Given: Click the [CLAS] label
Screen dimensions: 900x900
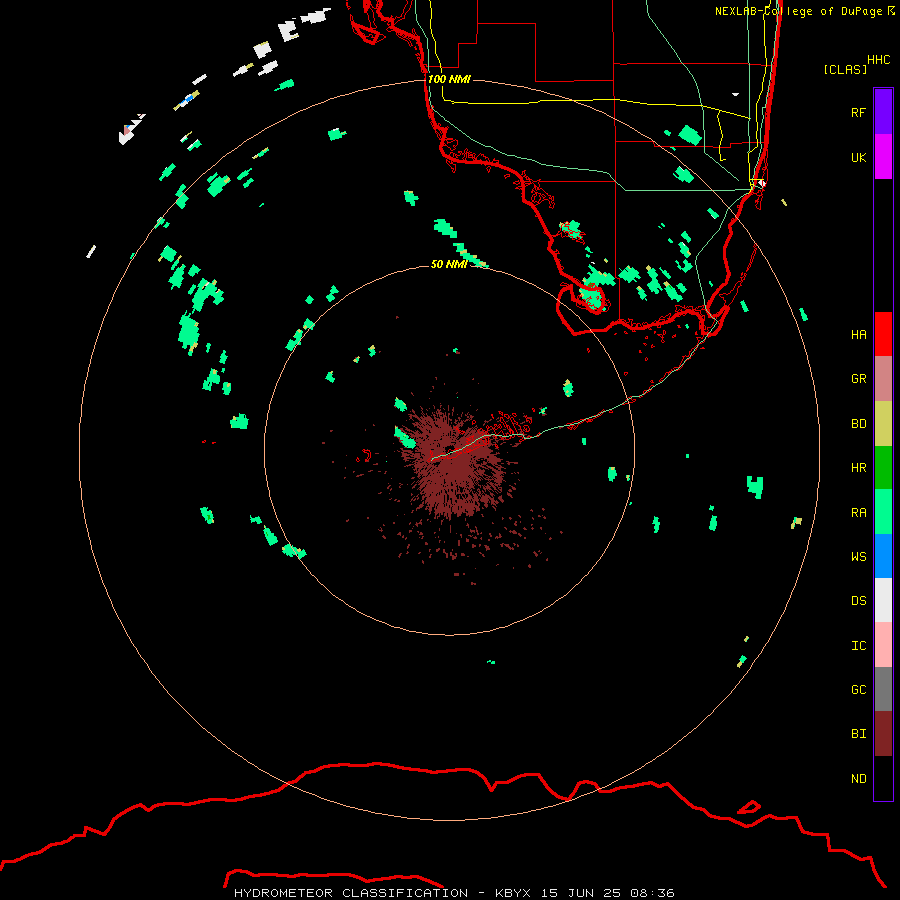Looking at the screenshot, I should point(845,69).
